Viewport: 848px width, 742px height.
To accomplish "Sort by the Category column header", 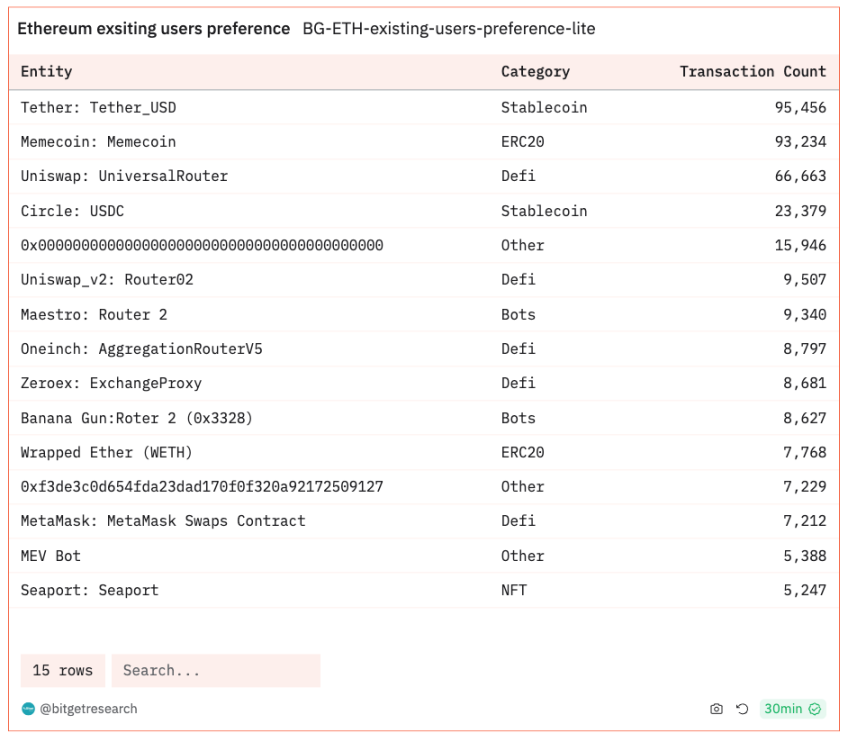I will 535,71.
